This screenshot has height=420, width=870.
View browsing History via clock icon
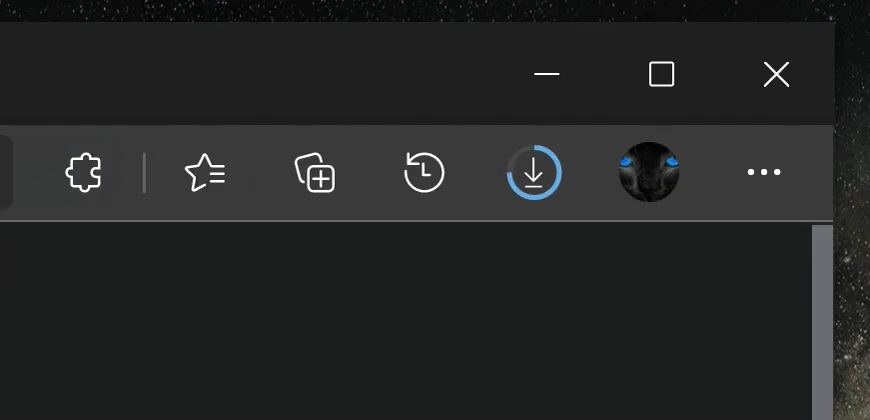coord(424,173)
